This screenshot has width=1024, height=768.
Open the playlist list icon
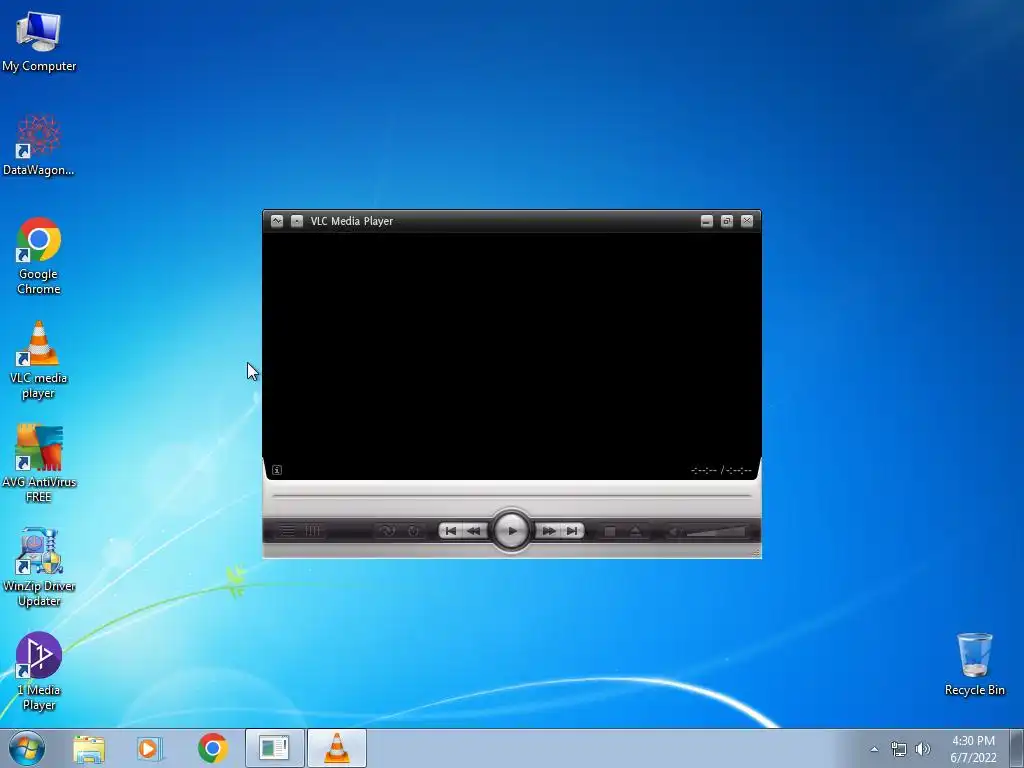[x=287, y=531]
